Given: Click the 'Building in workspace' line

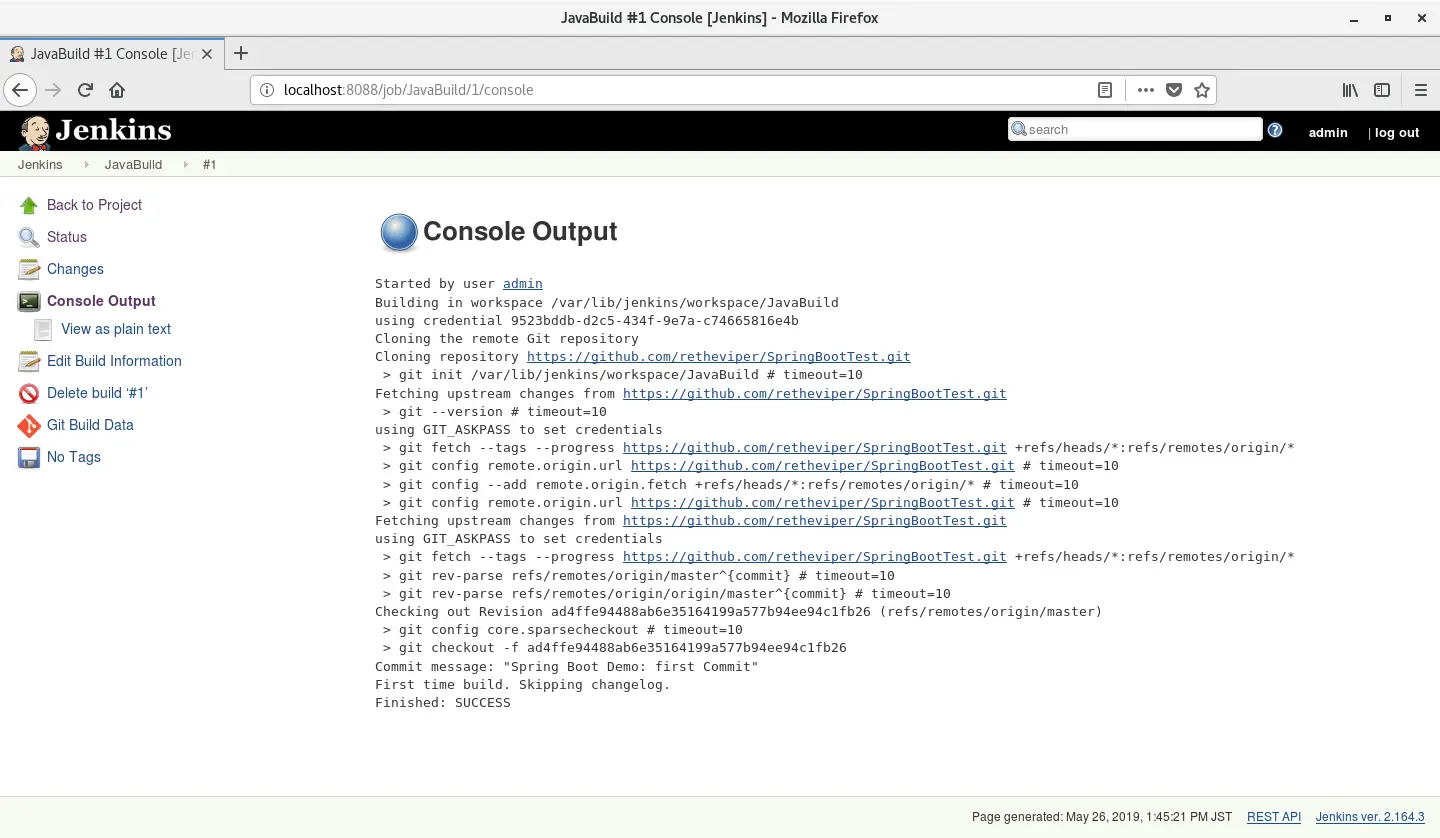Looking at the screenshot, I should point(607,302).
